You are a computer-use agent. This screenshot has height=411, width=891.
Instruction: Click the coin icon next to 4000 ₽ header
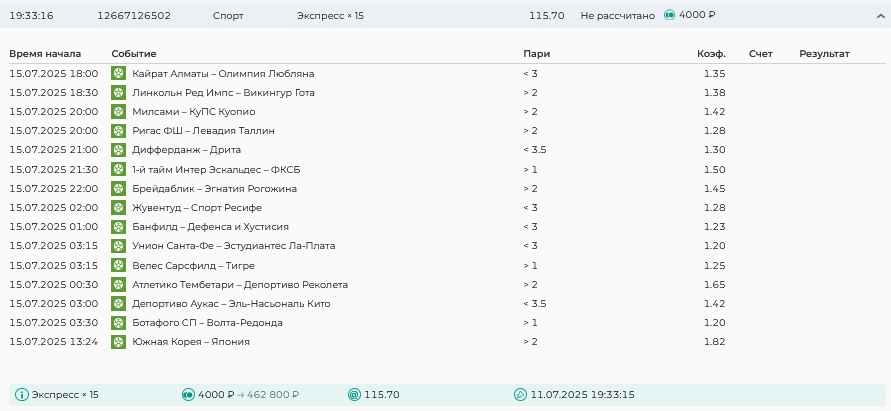pyautogui.click(x=670, y=16)
